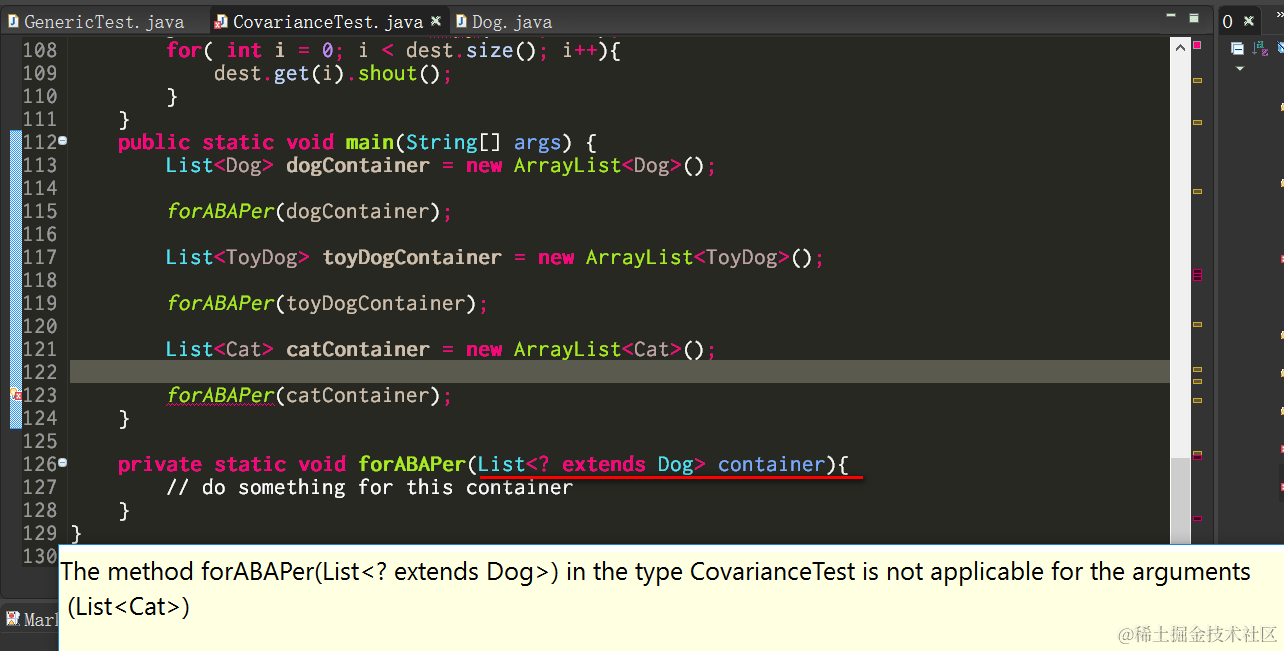Click the editor vertical scrollbar thumb

(x=1181, y=501)
